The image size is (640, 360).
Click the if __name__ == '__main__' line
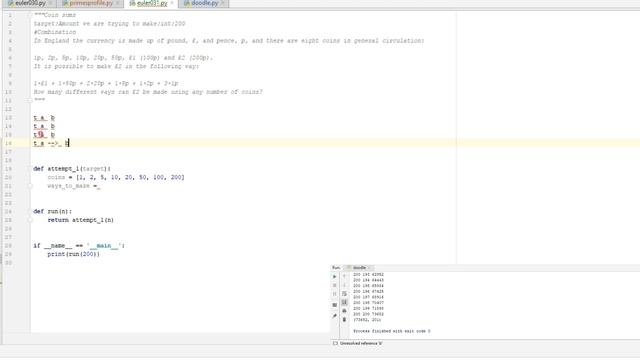(x=79, y=246)
